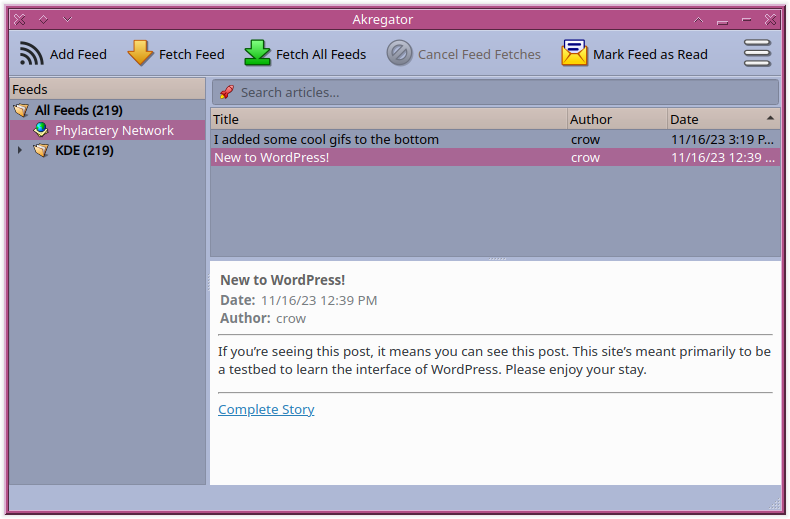Click the Feeds panel header
Screen dimensions: 790x519
click(x=107, y=89)
